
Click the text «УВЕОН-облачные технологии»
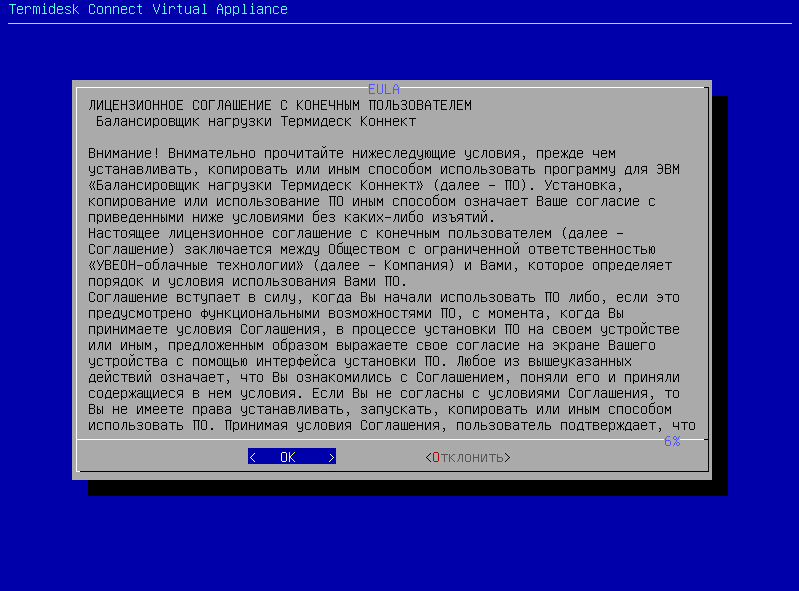(x=196, y=265)
